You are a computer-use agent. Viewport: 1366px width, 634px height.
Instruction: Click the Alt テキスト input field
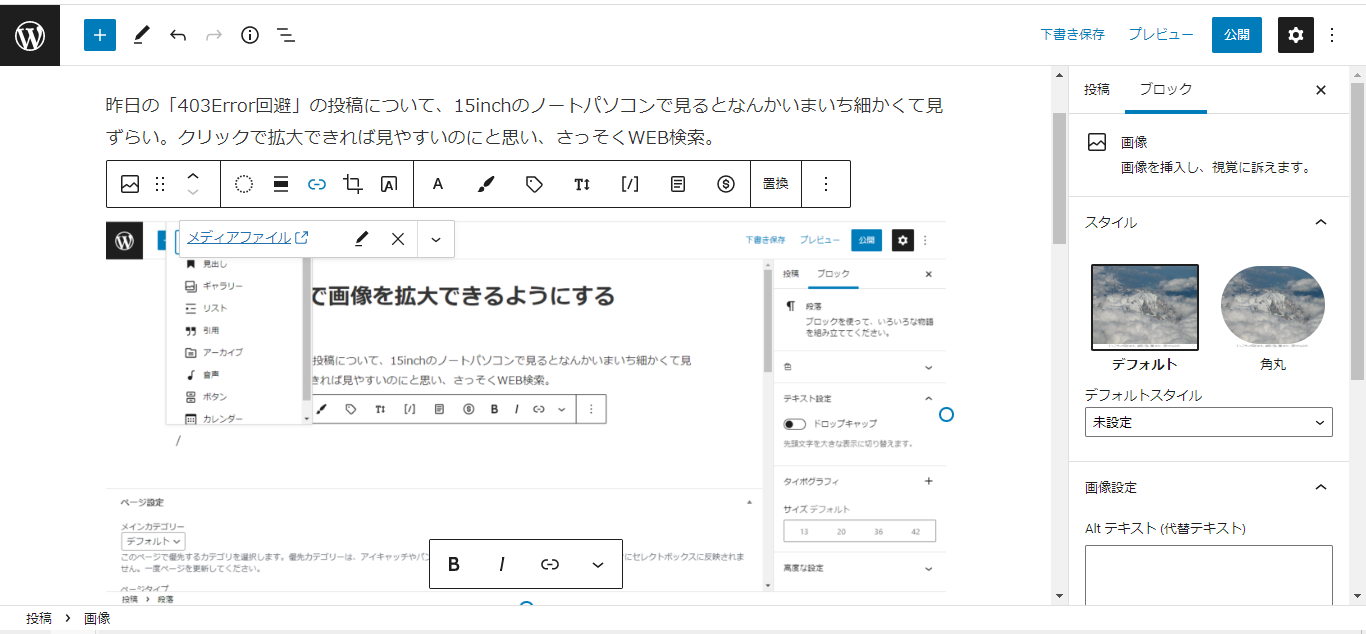coord(1208,574)
